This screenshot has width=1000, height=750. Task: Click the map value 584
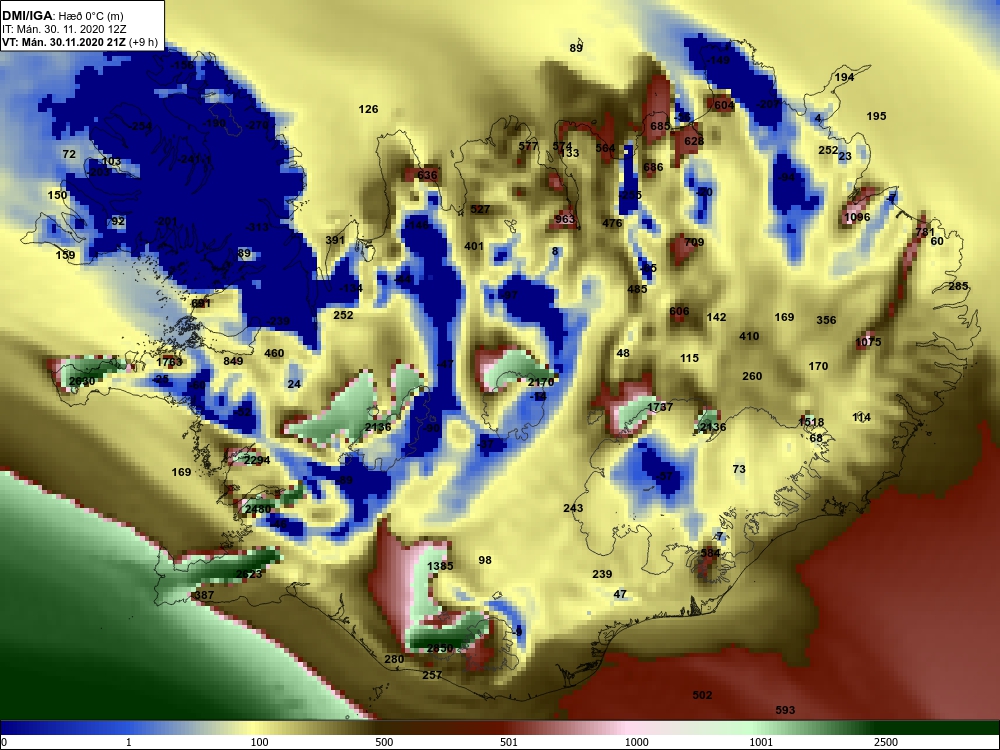(x=710, y=554)
